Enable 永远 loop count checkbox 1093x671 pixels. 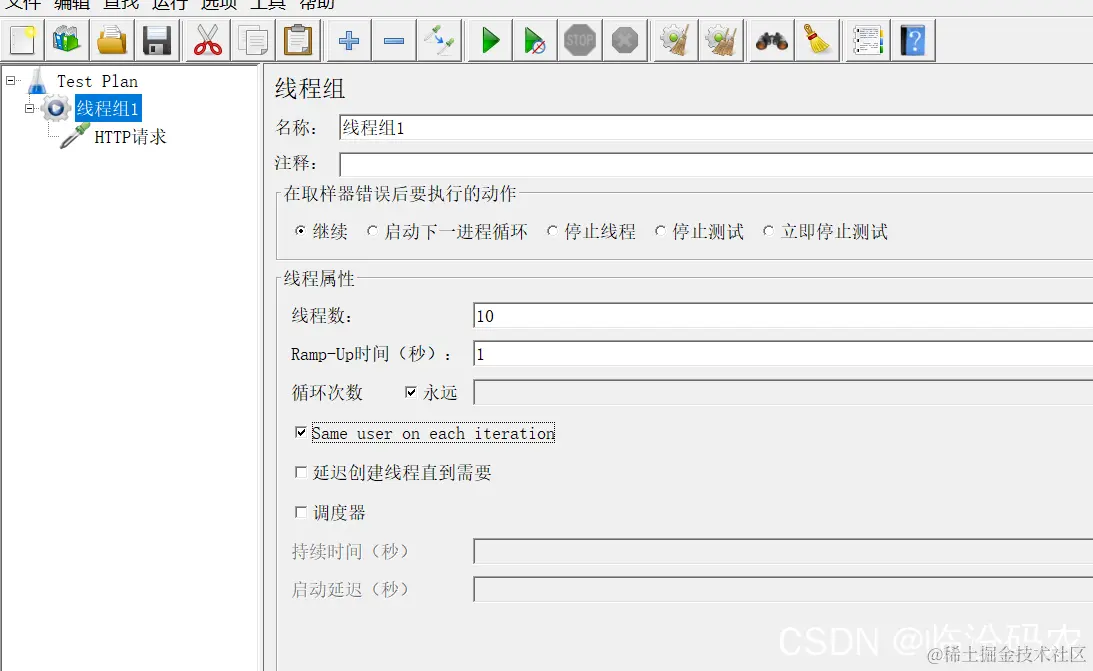click(410, 392)
